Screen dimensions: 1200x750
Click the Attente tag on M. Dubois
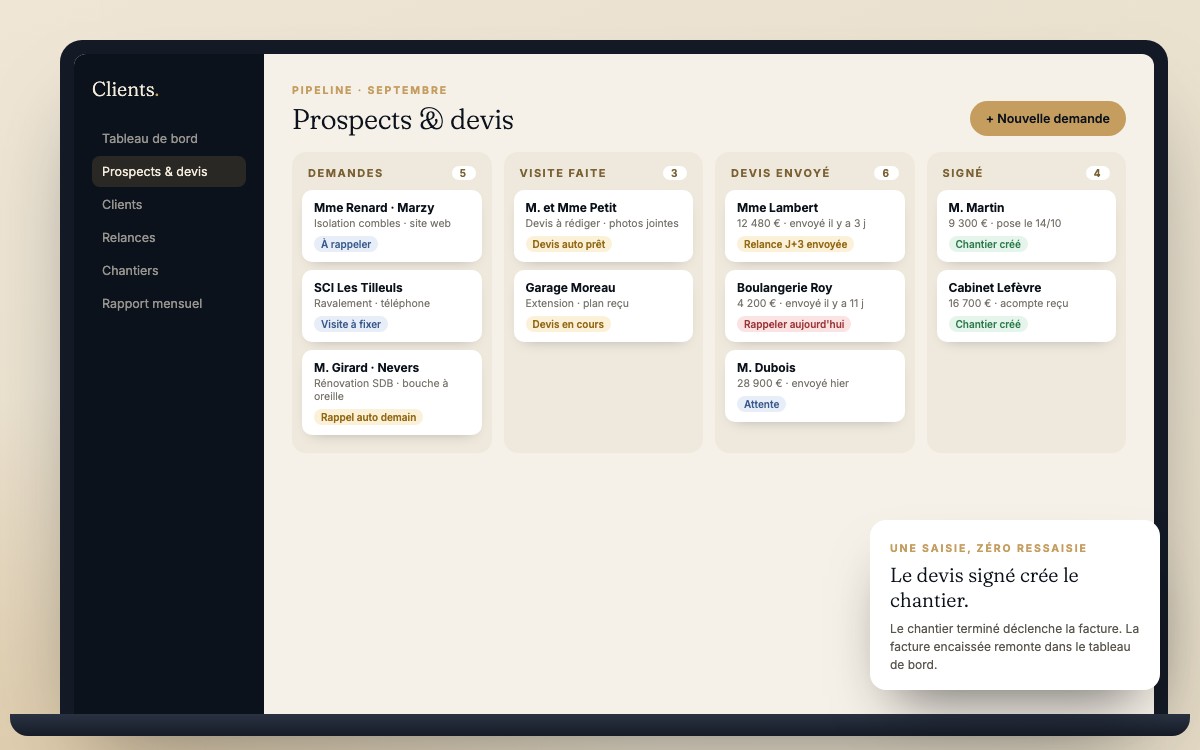(762, 404)
